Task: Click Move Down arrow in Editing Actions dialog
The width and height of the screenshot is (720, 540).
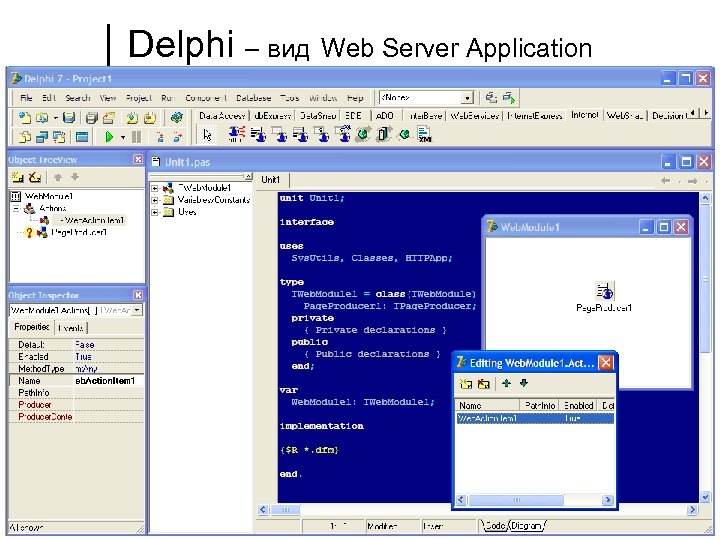Action: (524, 383)
